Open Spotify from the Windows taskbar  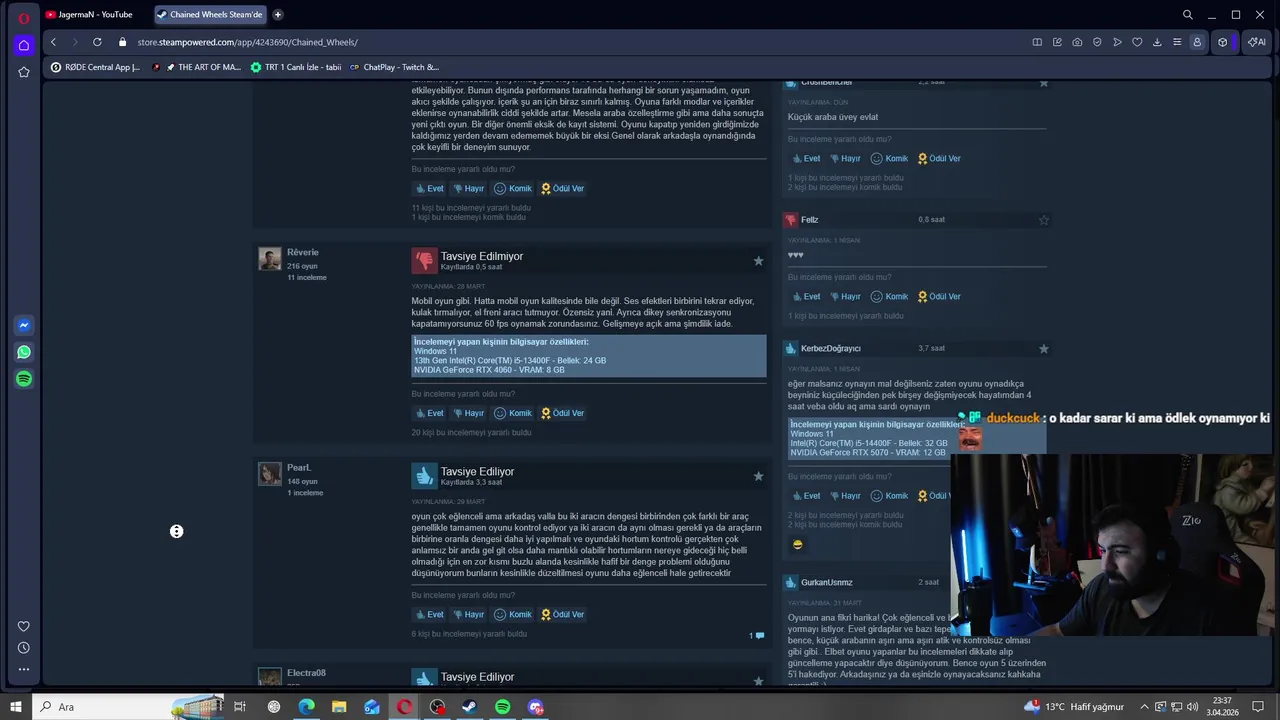click(502, 707)
